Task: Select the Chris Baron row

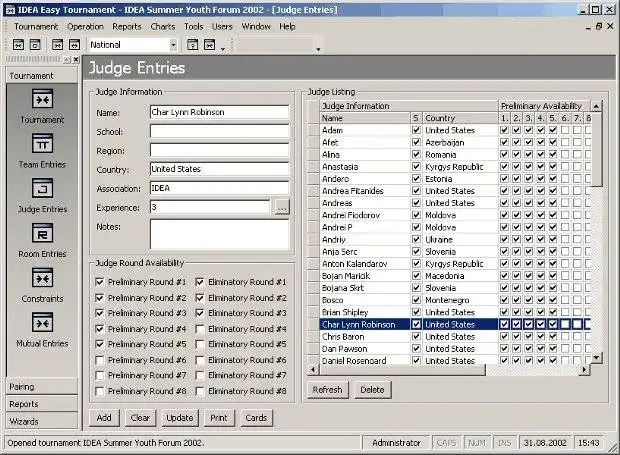Action: coord(455,337)
